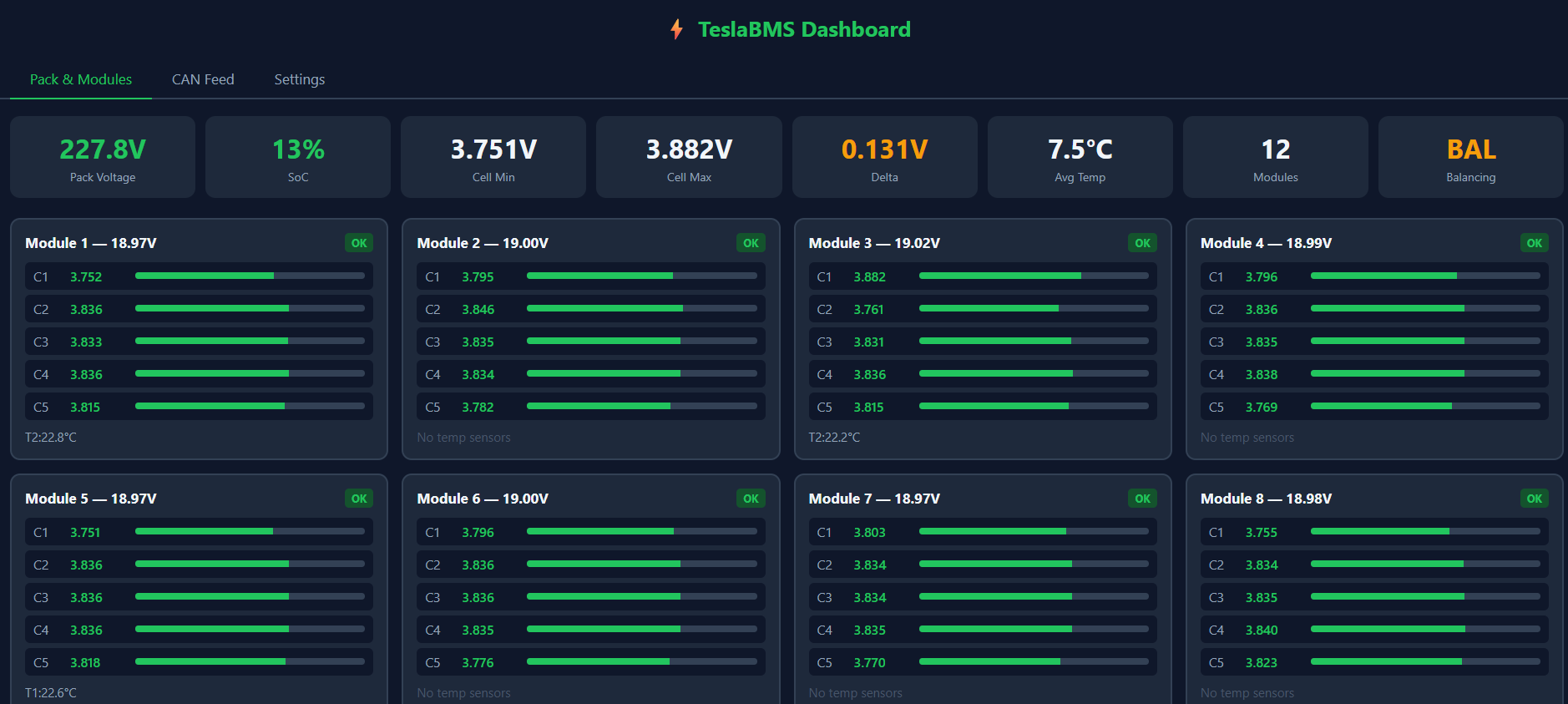Select the Pack & Modules tab

point(81,79)
